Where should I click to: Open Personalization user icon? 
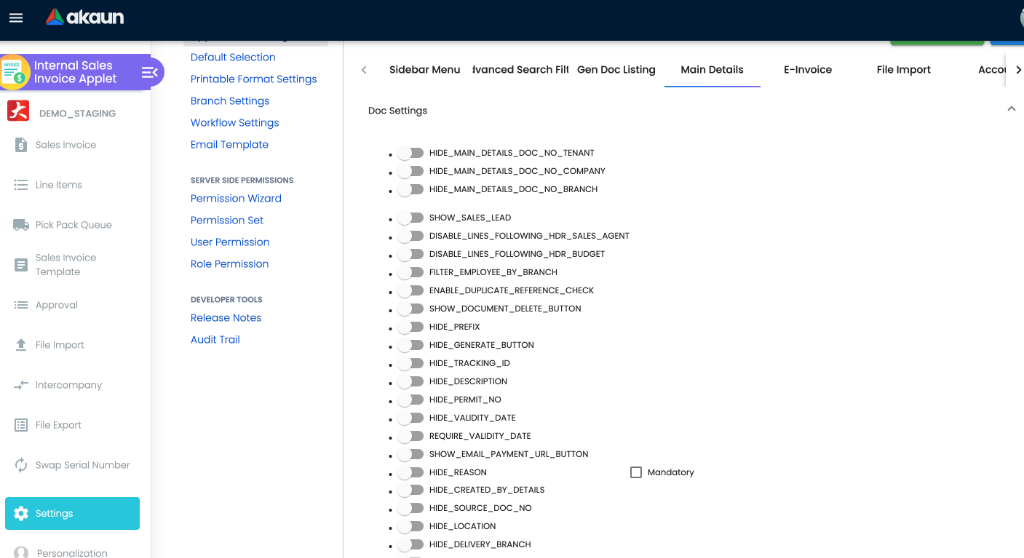click(21, 552)
